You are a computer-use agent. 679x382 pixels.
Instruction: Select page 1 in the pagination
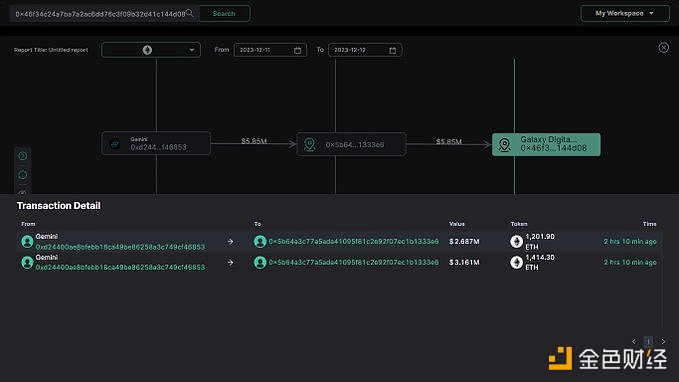(648, 341)
